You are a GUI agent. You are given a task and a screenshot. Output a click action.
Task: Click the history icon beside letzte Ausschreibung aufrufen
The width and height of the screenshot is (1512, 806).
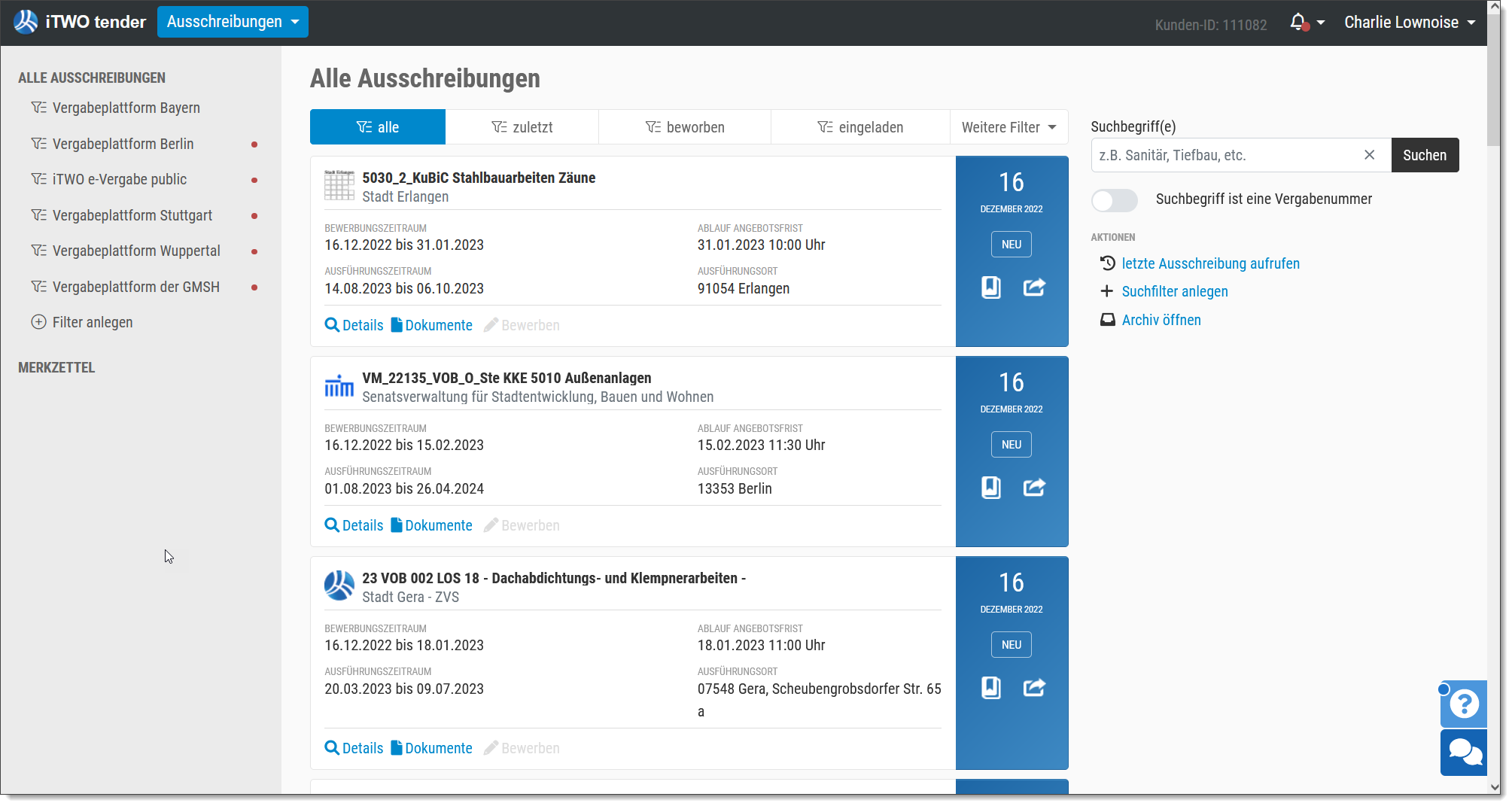click(1107, 263)
